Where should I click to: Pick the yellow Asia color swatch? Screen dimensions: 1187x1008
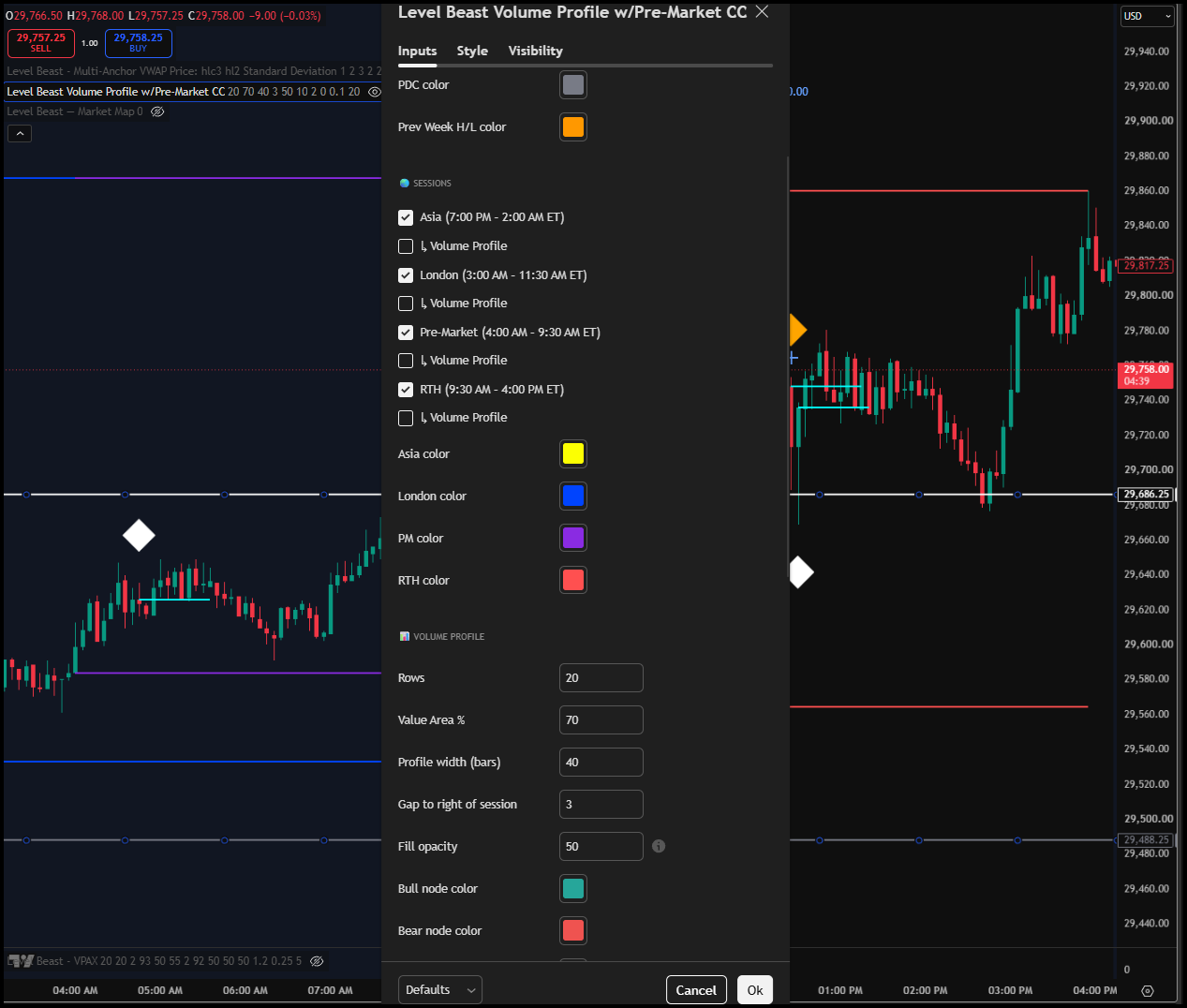tap(573, 454)
